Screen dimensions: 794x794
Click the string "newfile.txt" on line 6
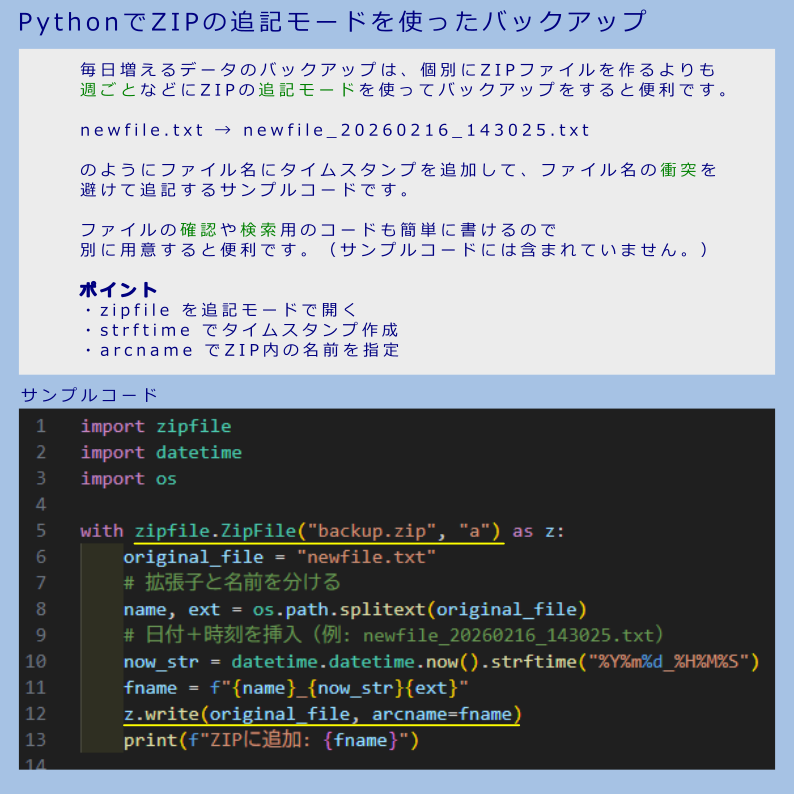366,557
